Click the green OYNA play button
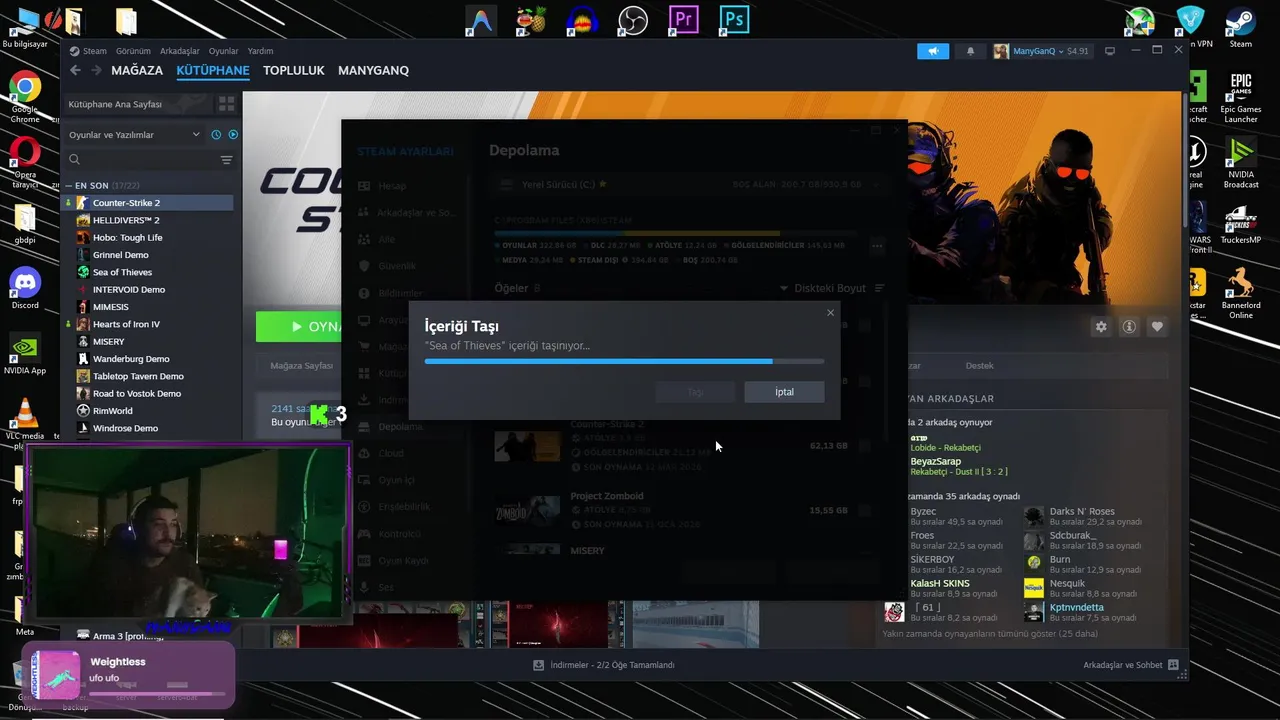Image resolution: width=1280 pixels, height=720 pixels. click(x=299, y=327)
